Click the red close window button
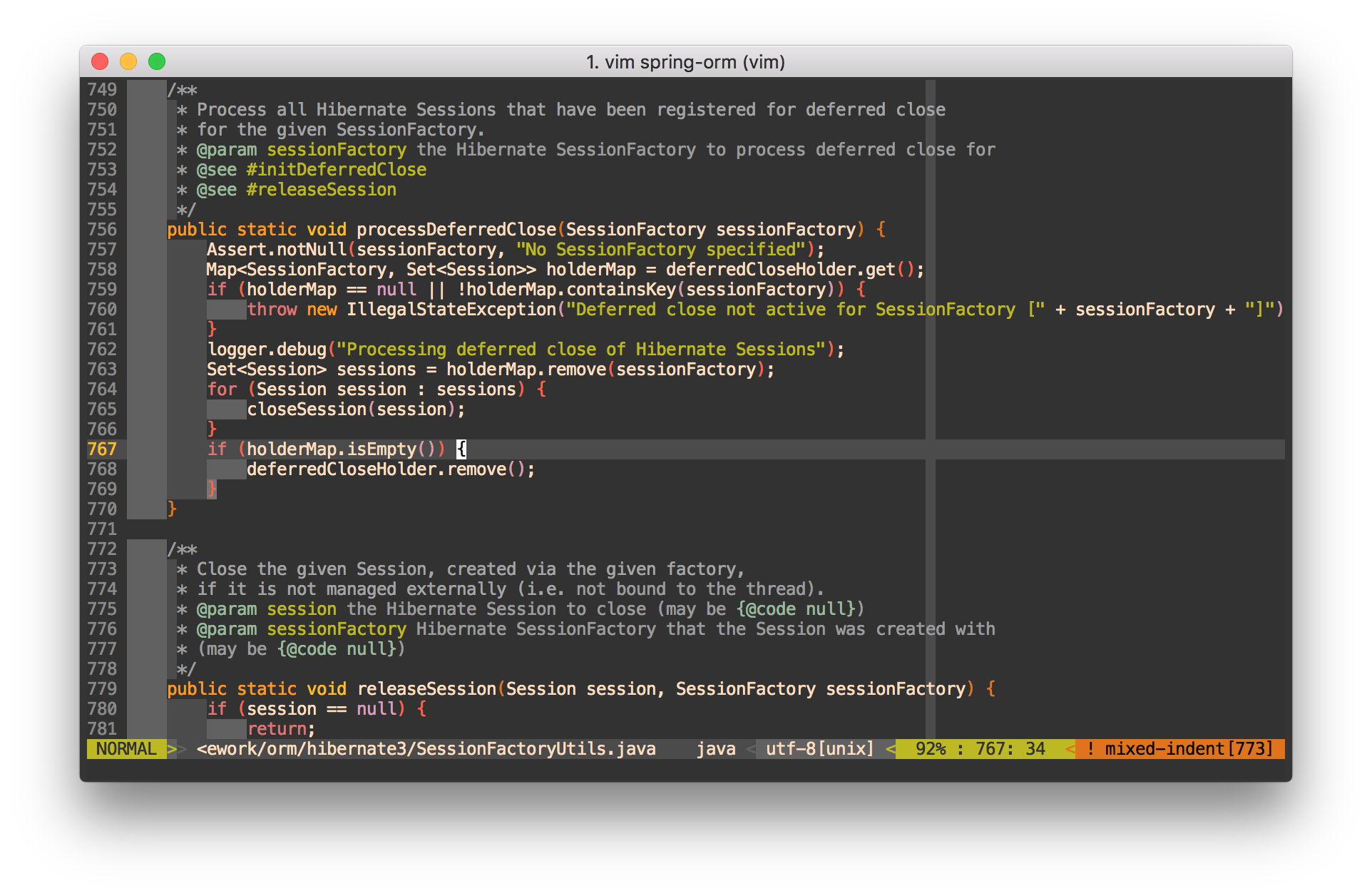 pos(100,62)
